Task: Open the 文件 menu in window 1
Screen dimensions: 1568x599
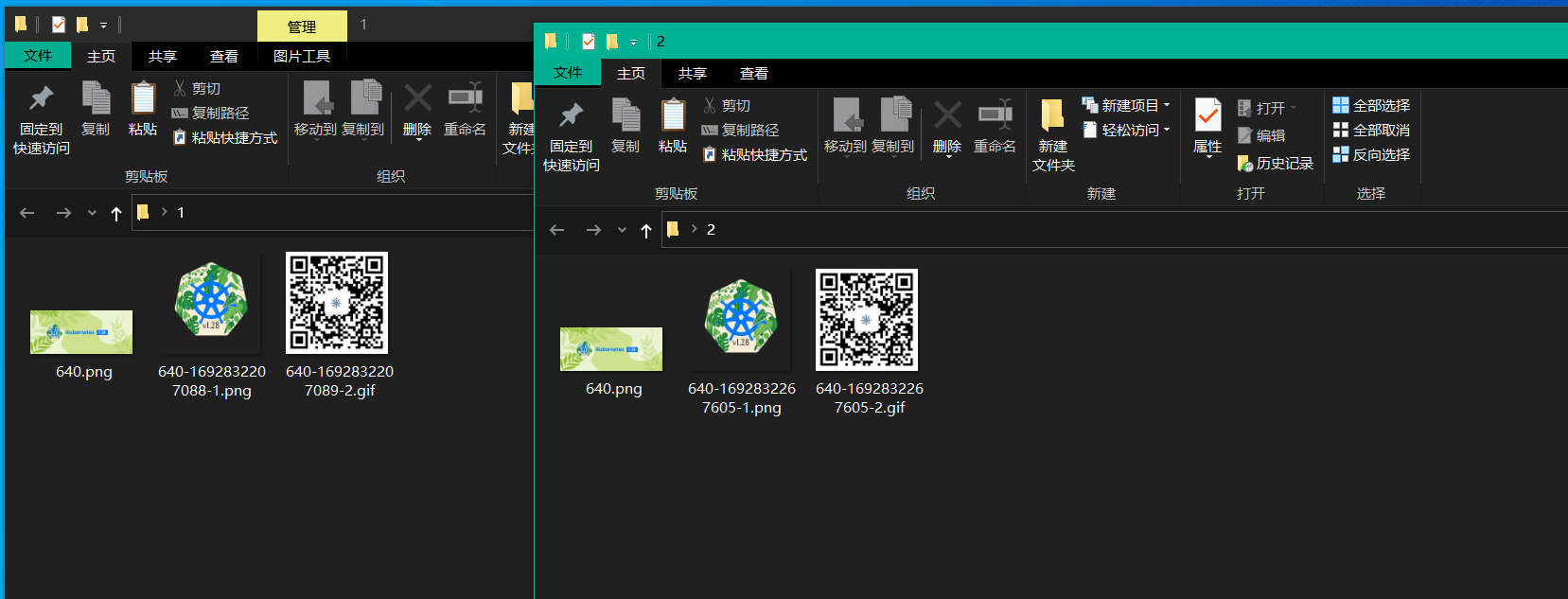Action: pyautogui.click(x=38, y=56)
